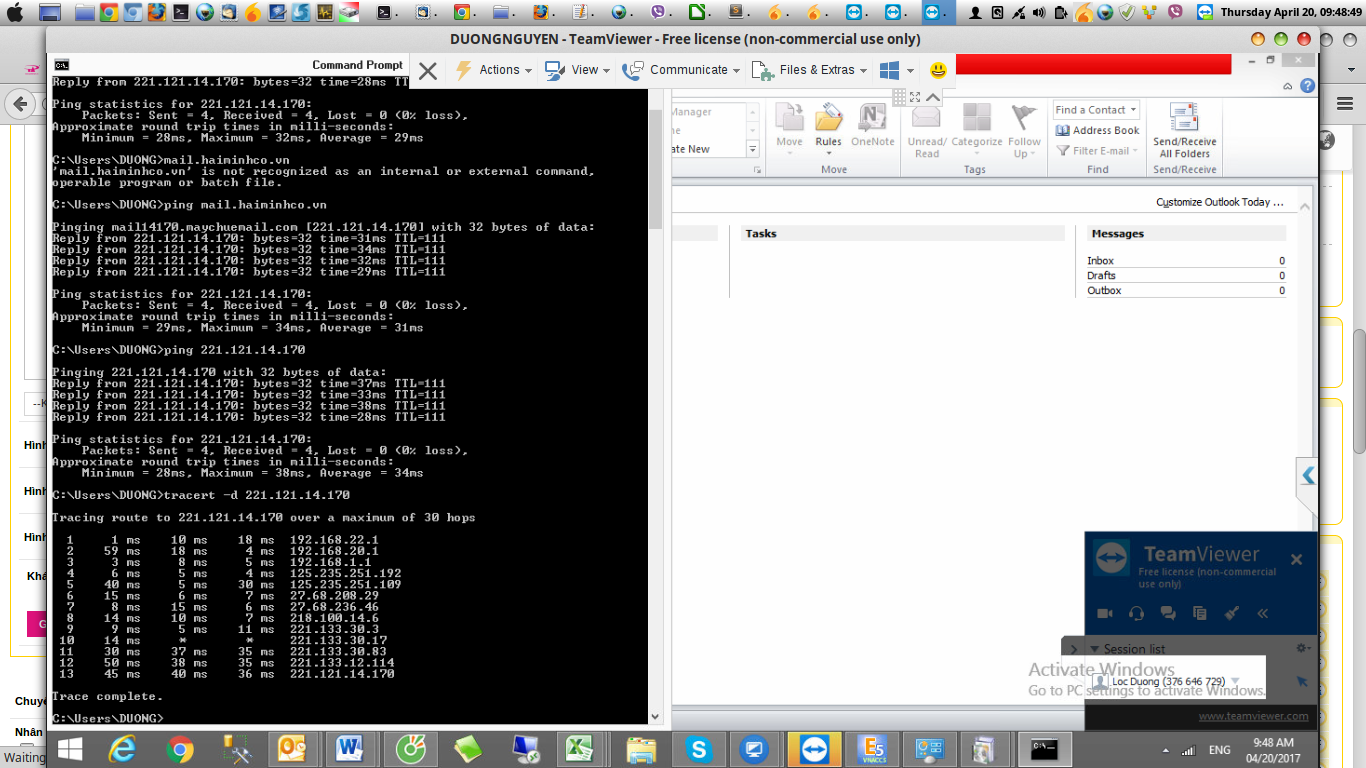Launch Internet Explorer from remote taskbar
Screen dimensions: 1366x768
[x=123, y=749]
